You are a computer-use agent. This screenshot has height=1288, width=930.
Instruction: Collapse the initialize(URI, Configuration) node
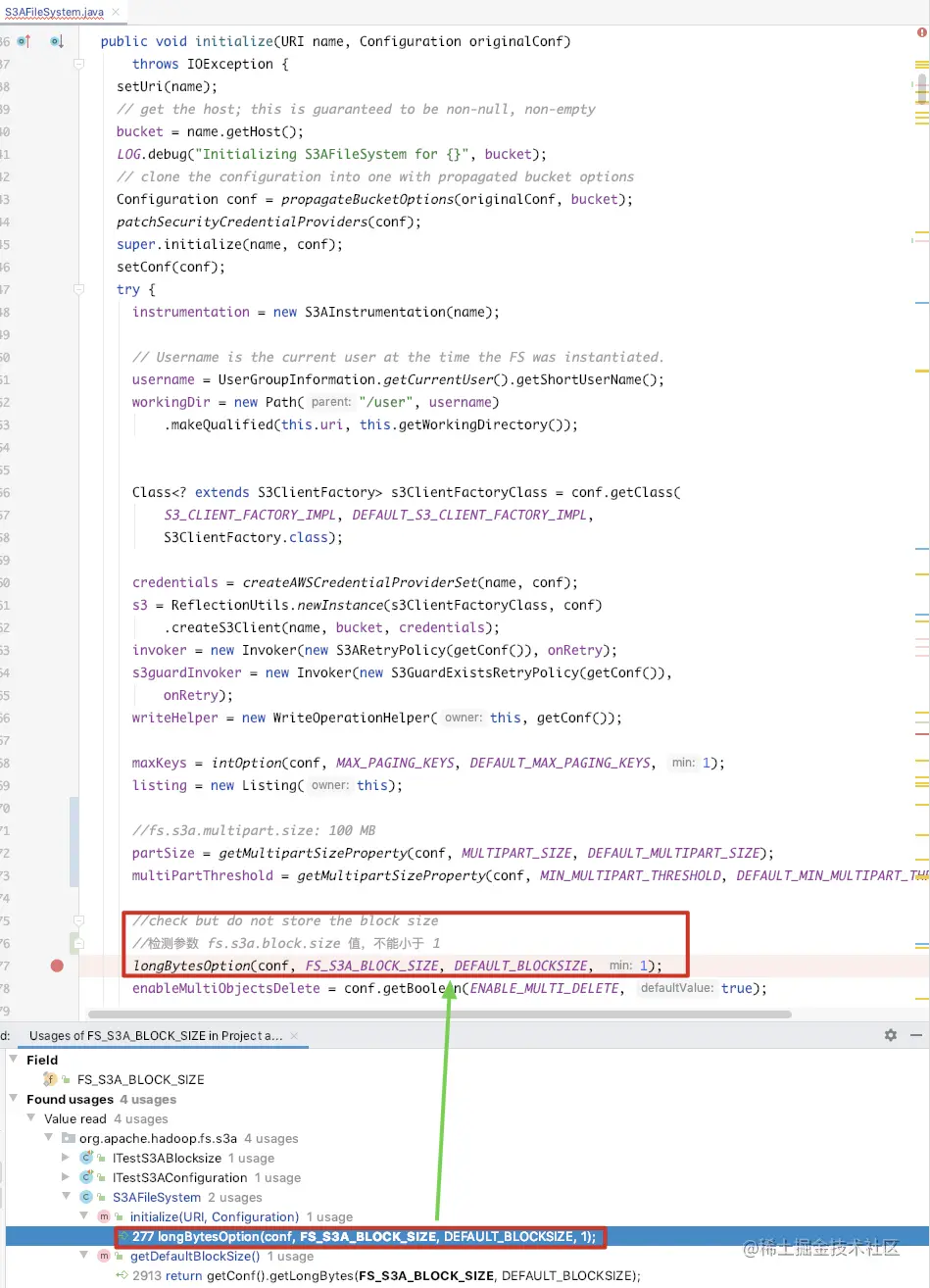(84, 1216)
